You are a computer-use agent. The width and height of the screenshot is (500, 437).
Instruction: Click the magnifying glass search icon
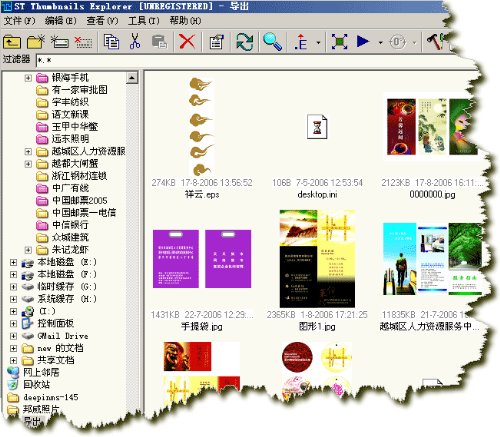pyautogui.click(x=272, y=42)
